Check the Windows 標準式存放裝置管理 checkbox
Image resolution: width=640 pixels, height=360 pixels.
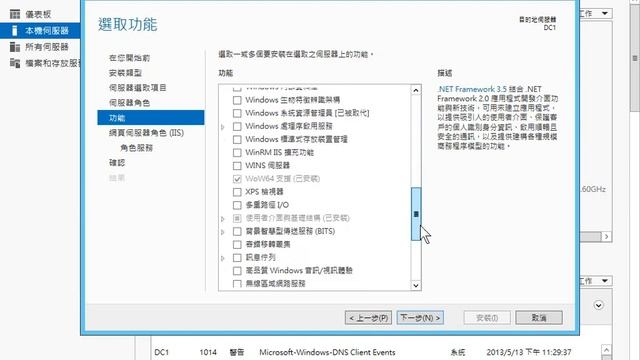(x=237, y=139)
